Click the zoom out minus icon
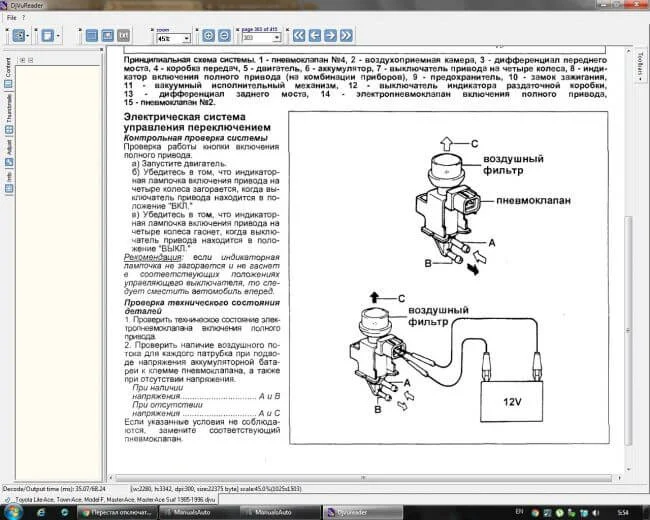Viewport: 650px width, 520px height. [x=225, y=35]
